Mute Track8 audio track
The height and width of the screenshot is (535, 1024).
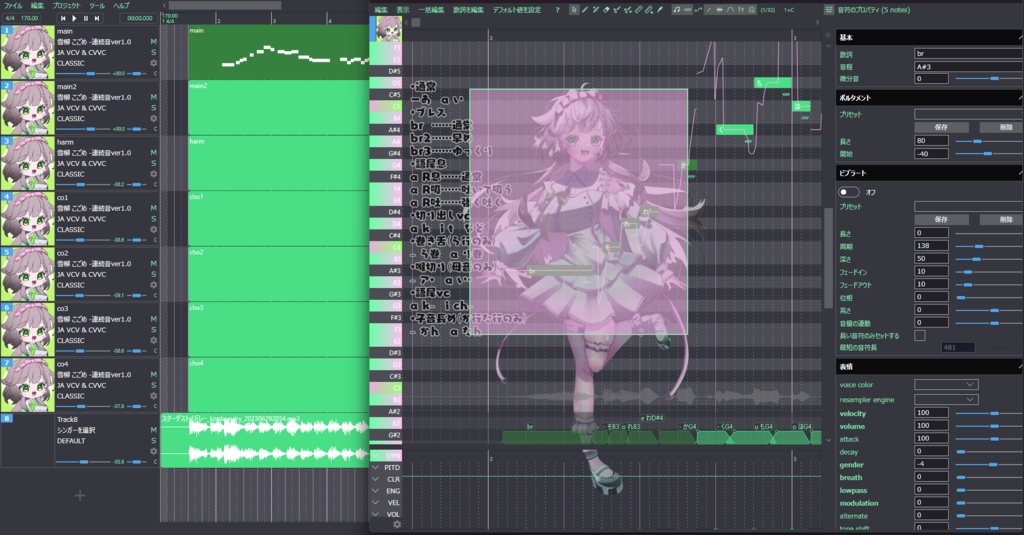click(153, 430)
